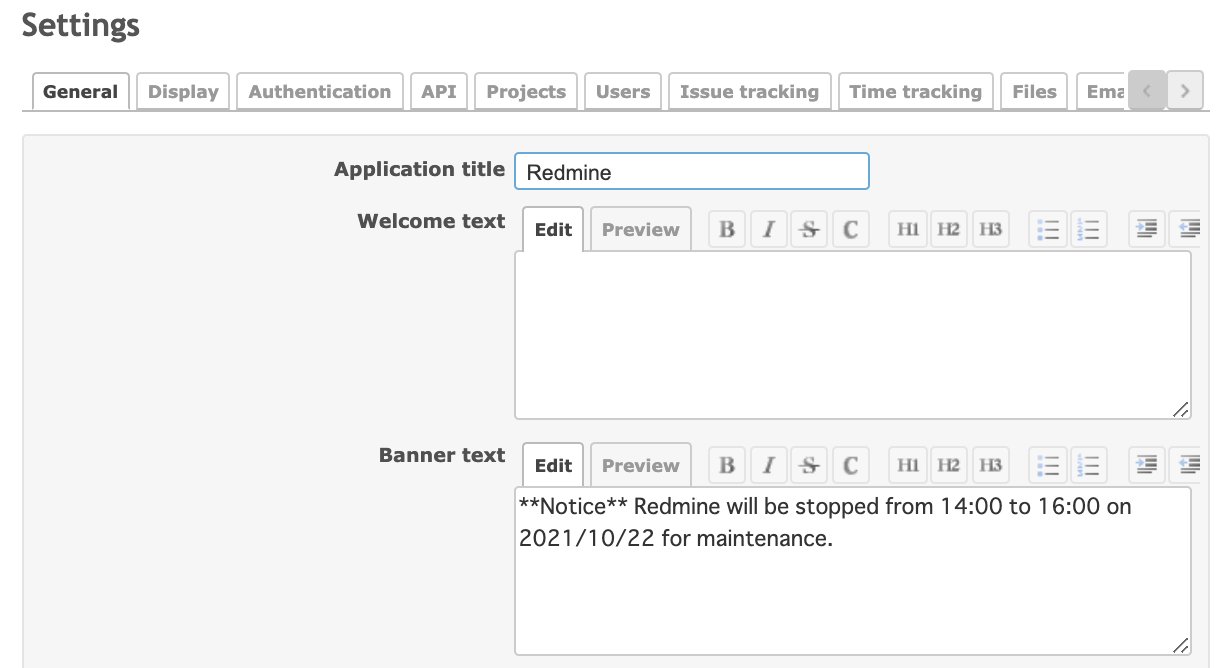Show Preview of Banner text

641,466
